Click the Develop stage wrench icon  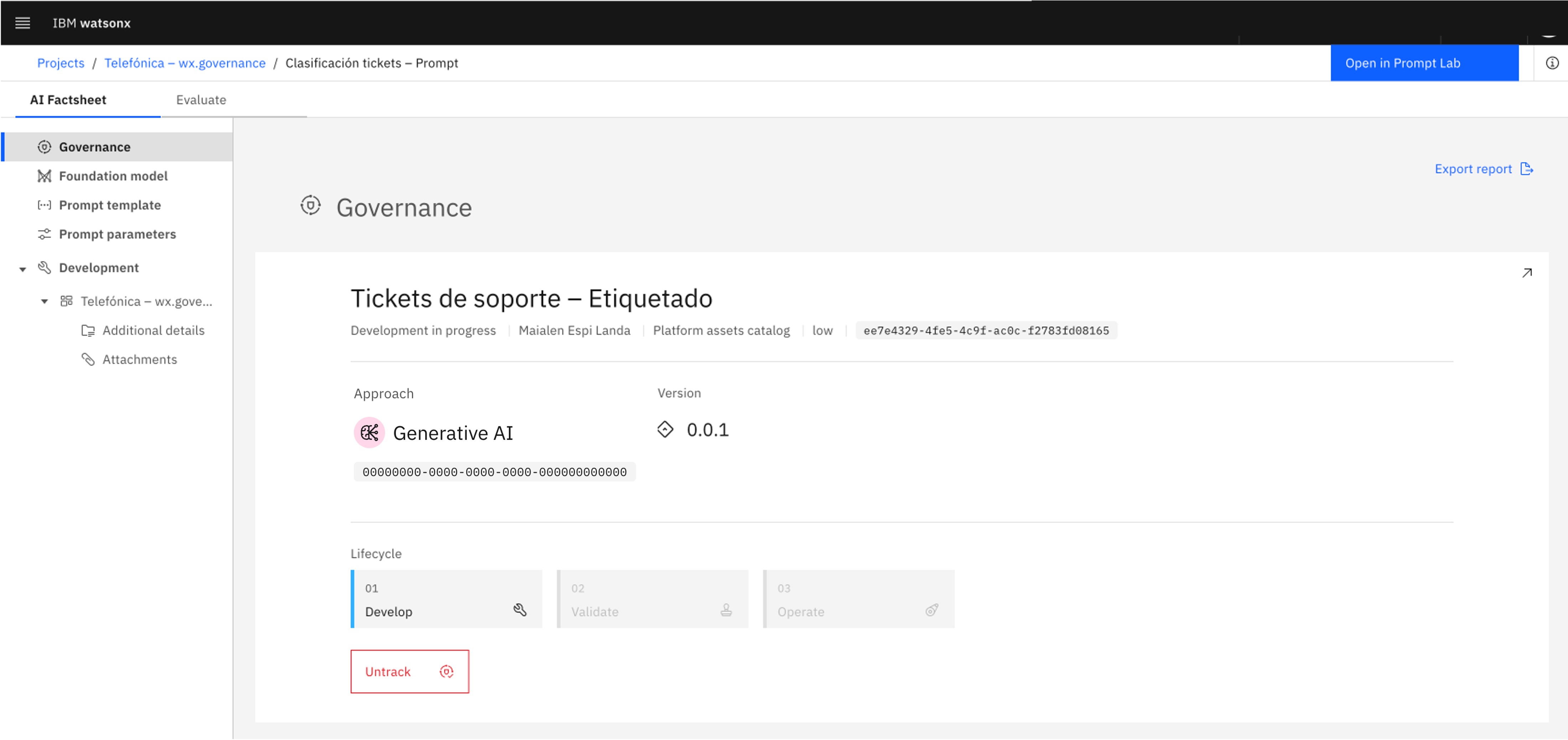click(520, 610)
